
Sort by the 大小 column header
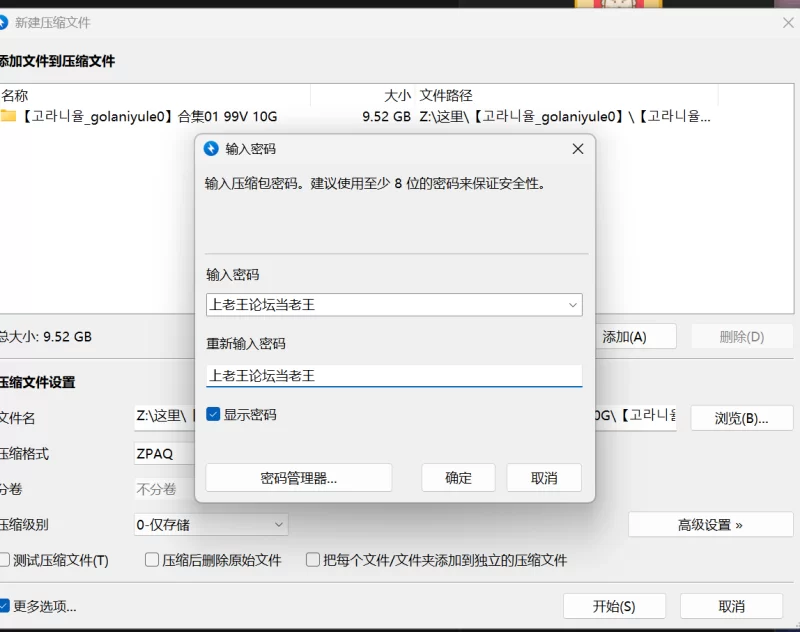pos(363,95)
